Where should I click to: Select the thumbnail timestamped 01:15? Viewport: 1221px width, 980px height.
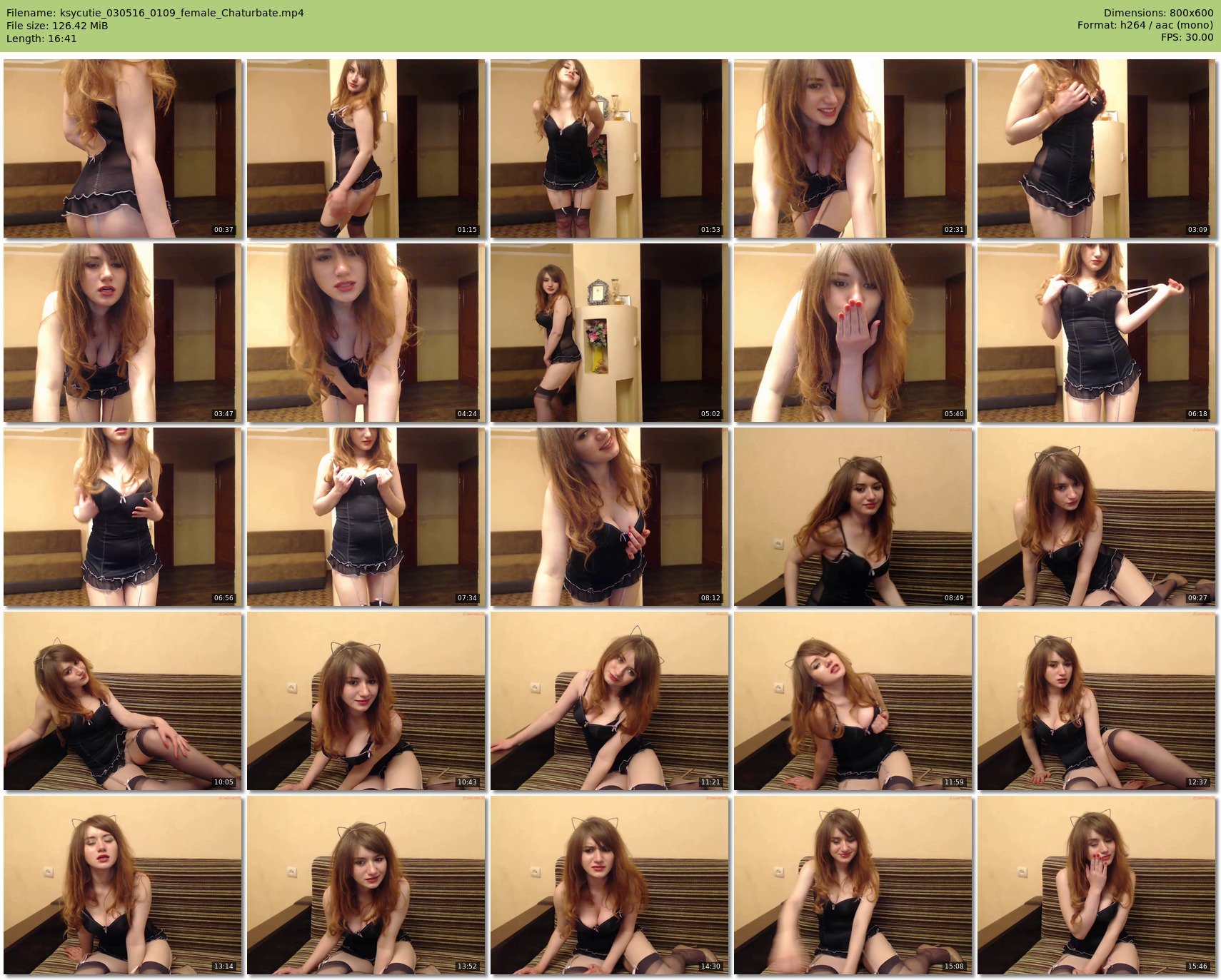coord(366,148)
